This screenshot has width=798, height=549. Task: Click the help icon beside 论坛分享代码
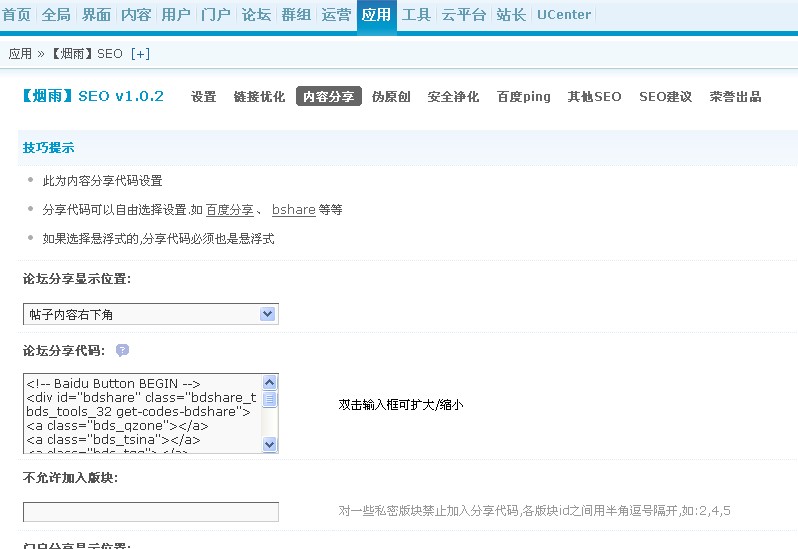point(122,351)
